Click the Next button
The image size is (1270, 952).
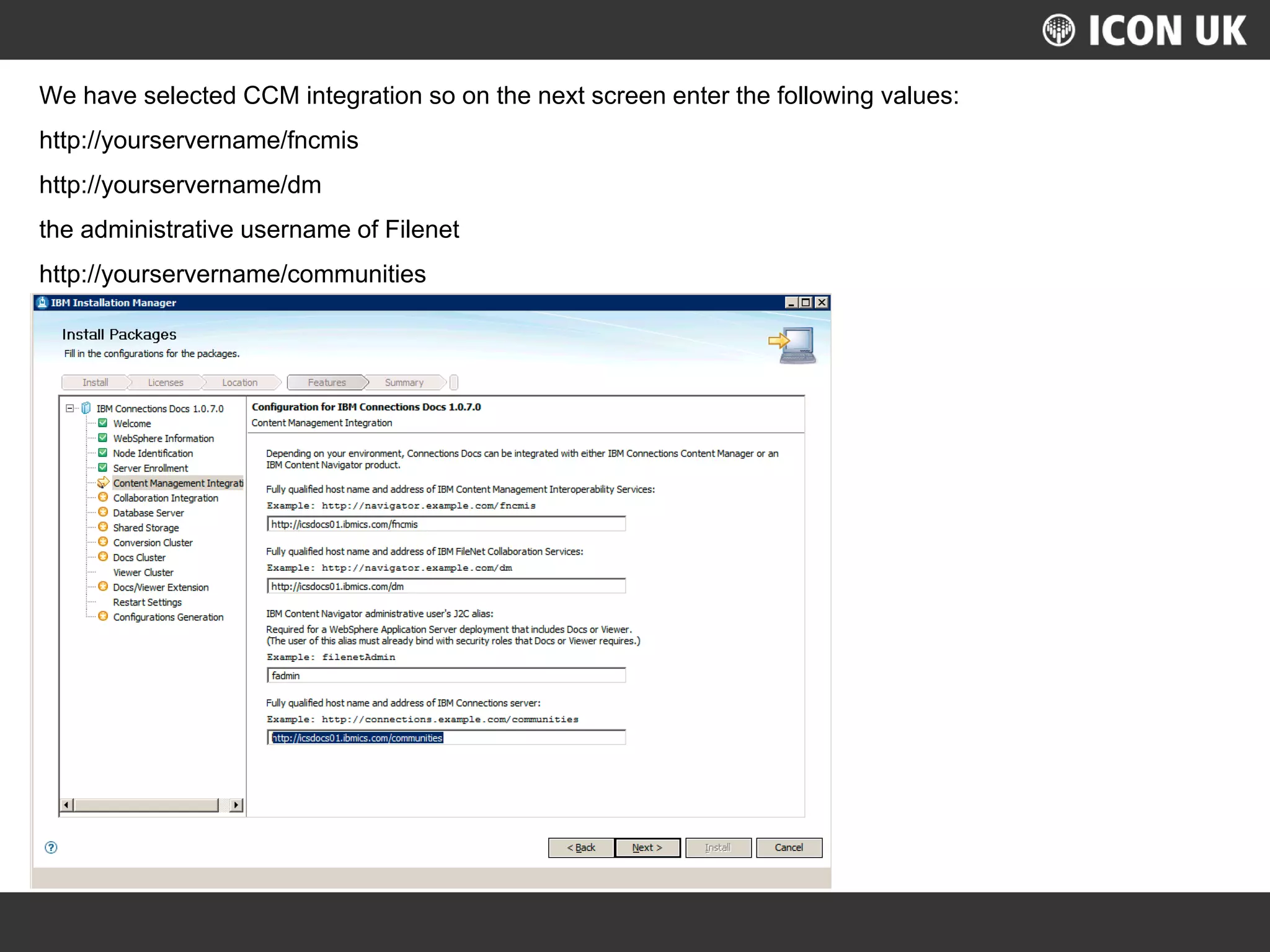tap(647, 847)
